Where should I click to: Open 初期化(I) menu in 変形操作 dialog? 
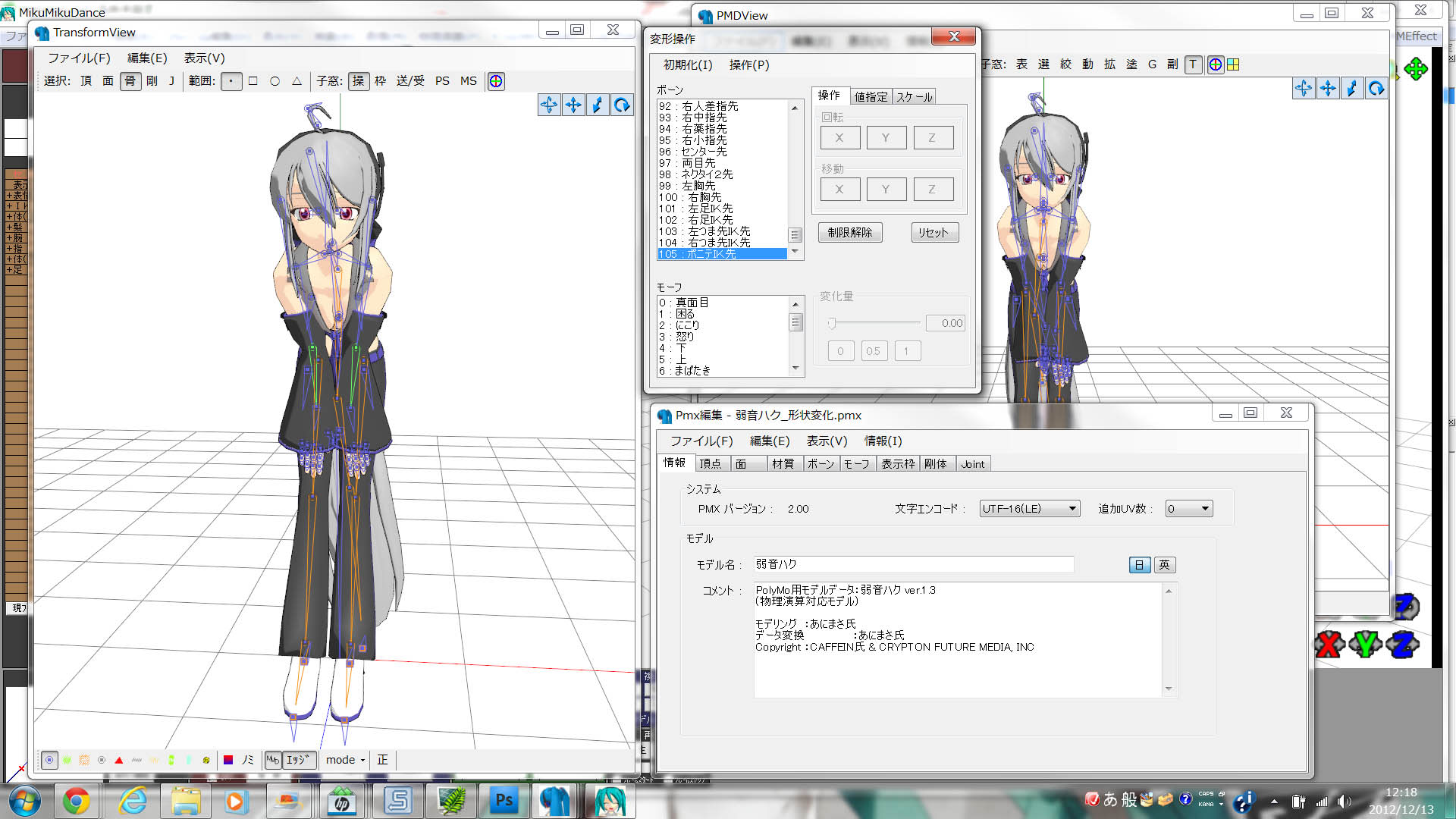click(688, 65)
